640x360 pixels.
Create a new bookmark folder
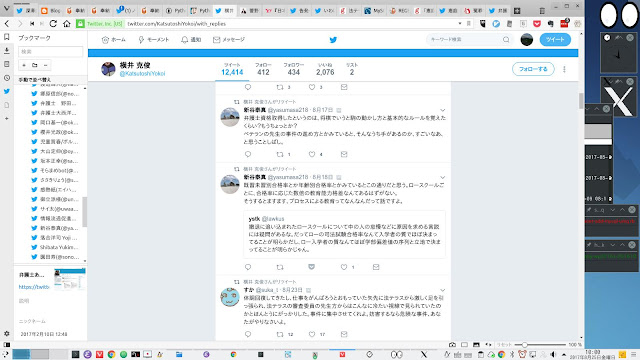(35, 65)
